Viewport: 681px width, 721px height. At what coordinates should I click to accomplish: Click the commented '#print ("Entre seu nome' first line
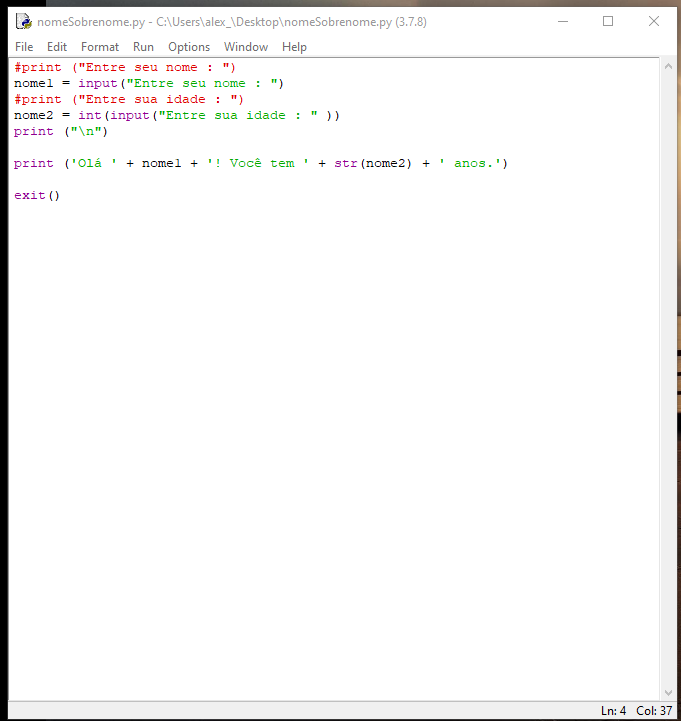click(125, 67)
